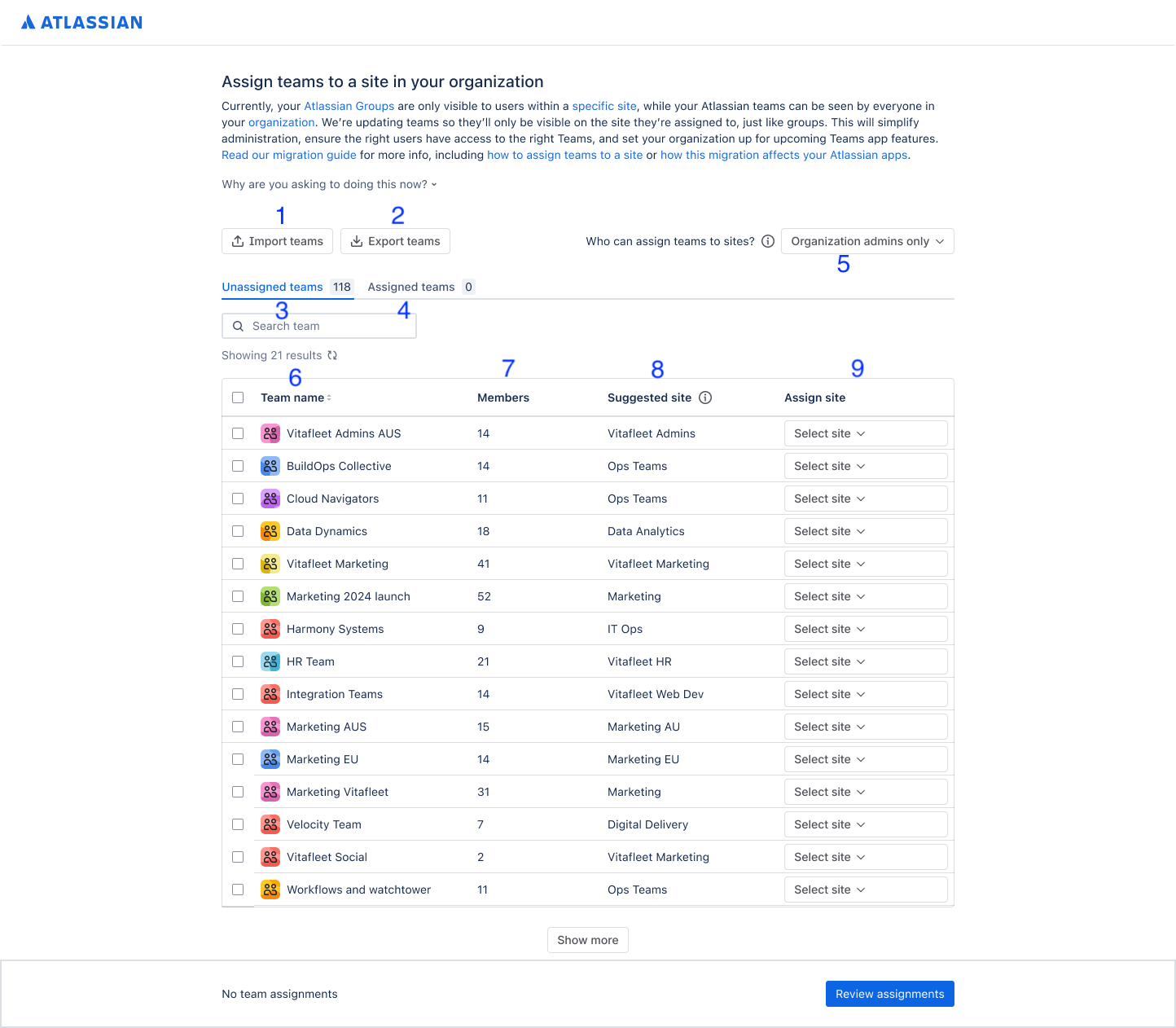Click the refresh icon next to Showing 21 results
Image resolution: width=1176 pixels, height=1028 pixels.
point(332,355)
